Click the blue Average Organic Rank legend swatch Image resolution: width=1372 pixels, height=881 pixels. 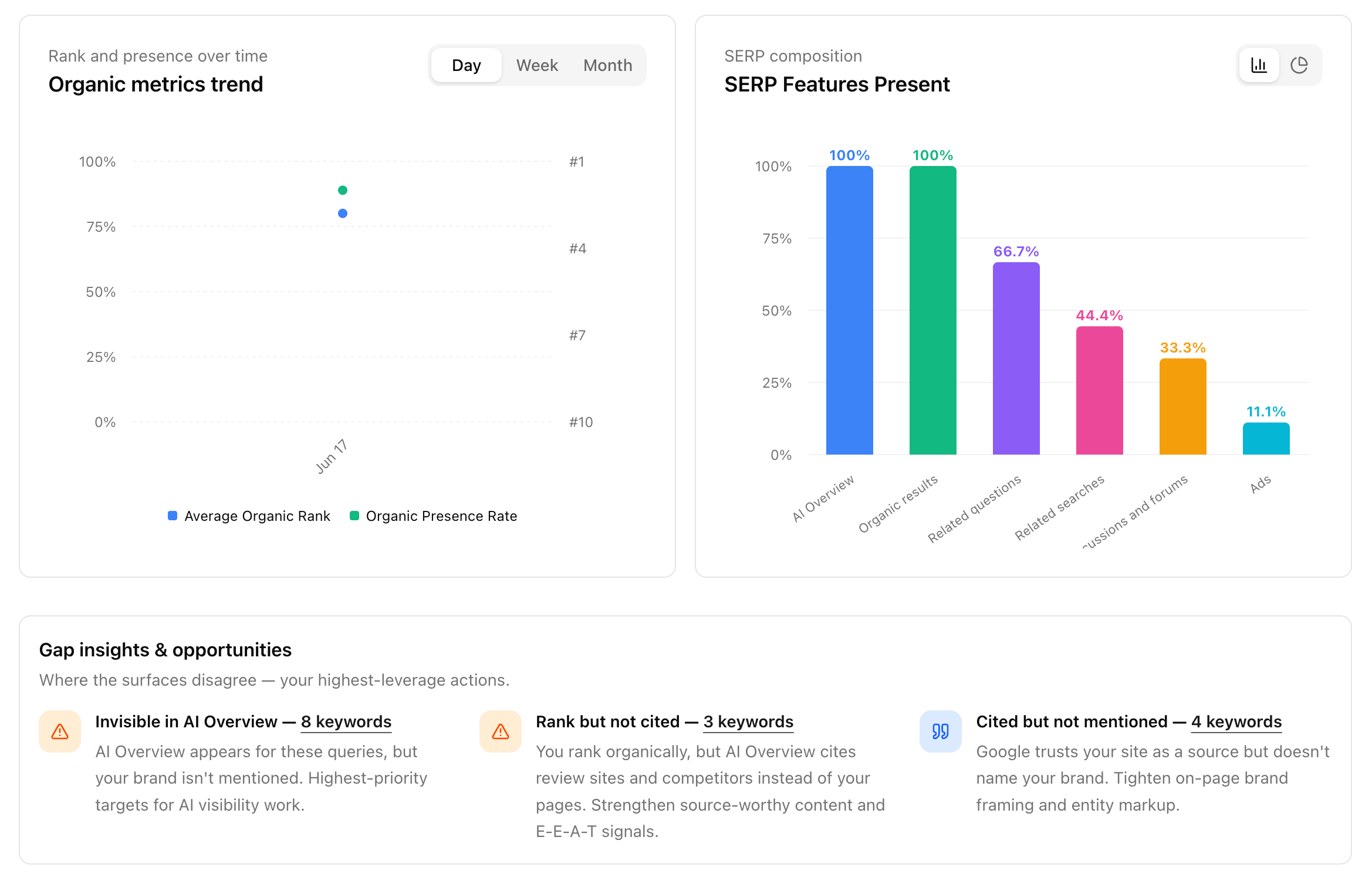[x=173, y=516]
